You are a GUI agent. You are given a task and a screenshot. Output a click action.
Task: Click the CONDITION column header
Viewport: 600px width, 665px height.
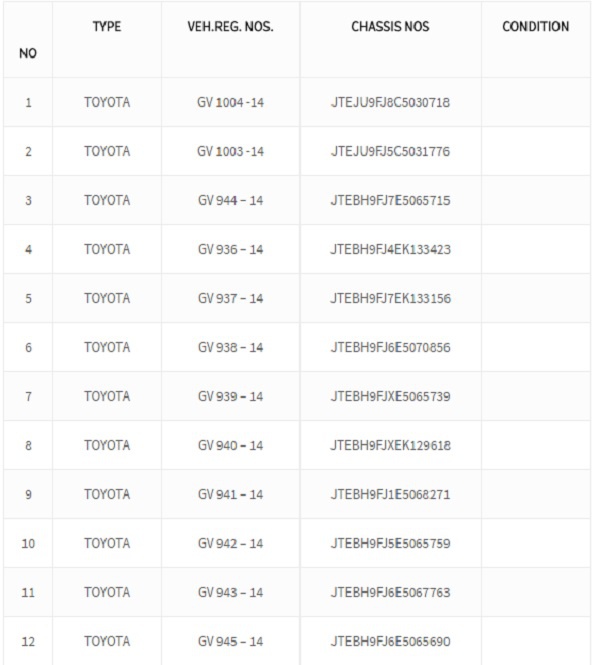point(536,27)
